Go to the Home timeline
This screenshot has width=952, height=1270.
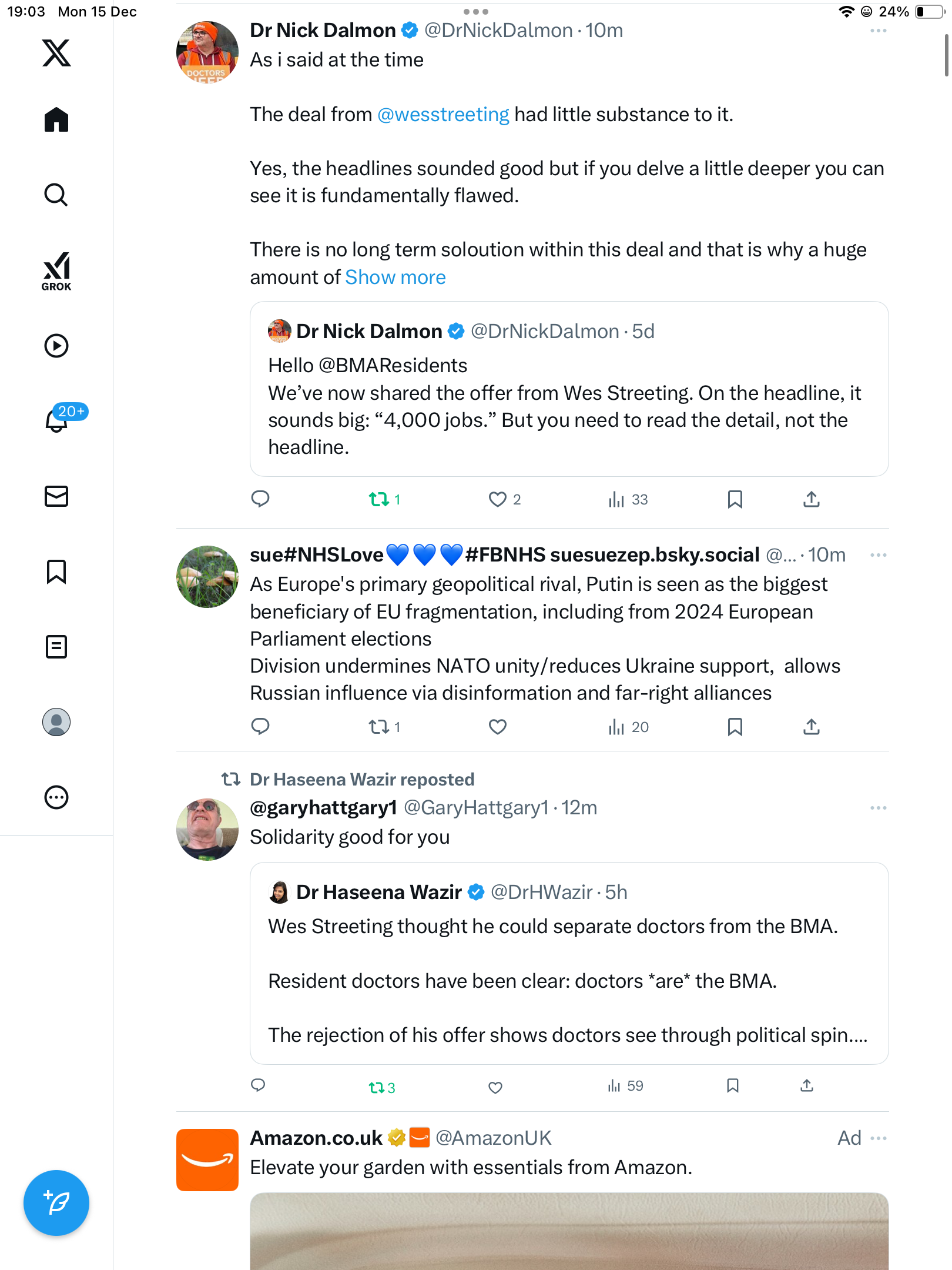pyautogui.click(x=56, y=120)
